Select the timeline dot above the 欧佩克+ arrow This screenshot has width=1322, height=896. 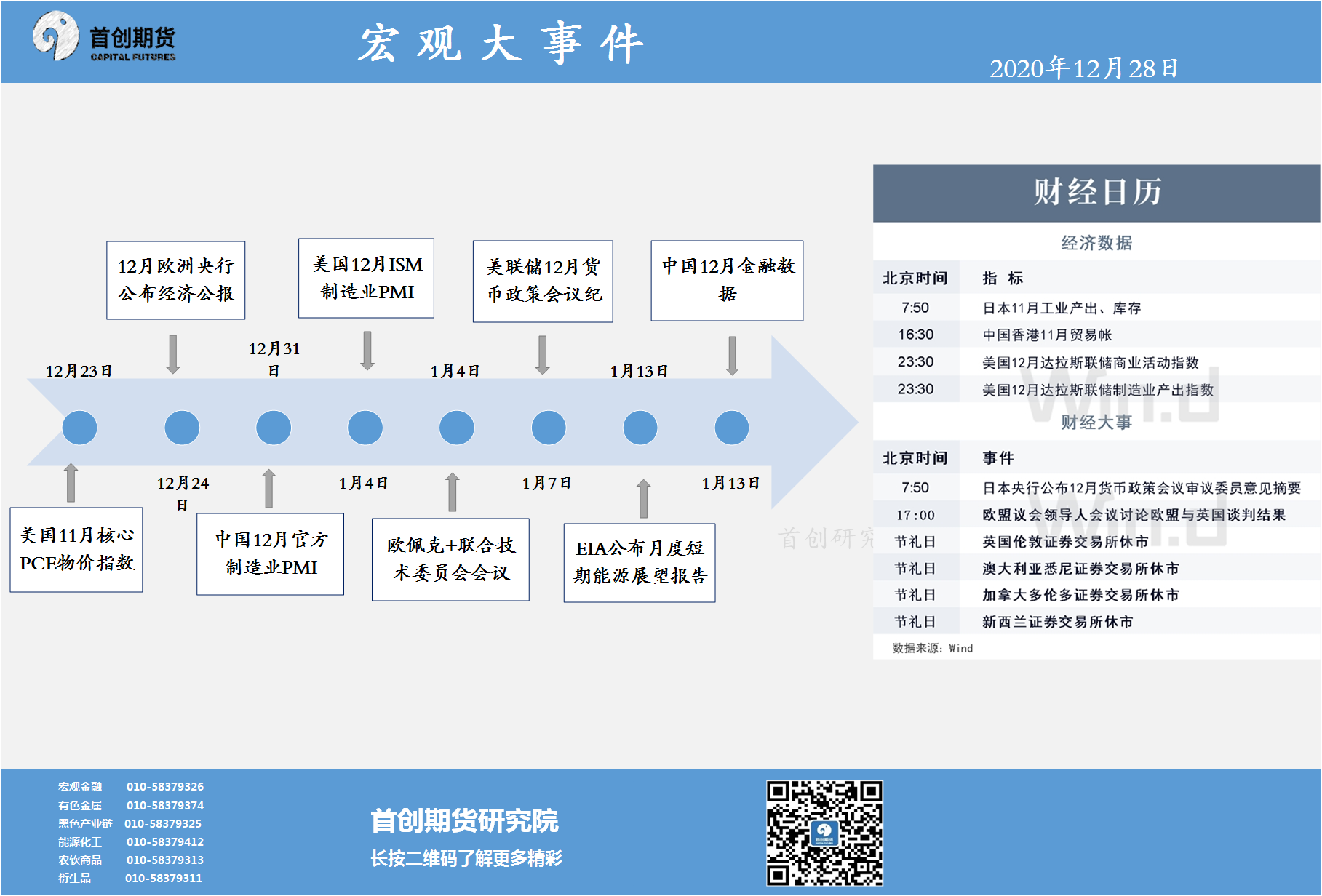[x=457, y=428]
